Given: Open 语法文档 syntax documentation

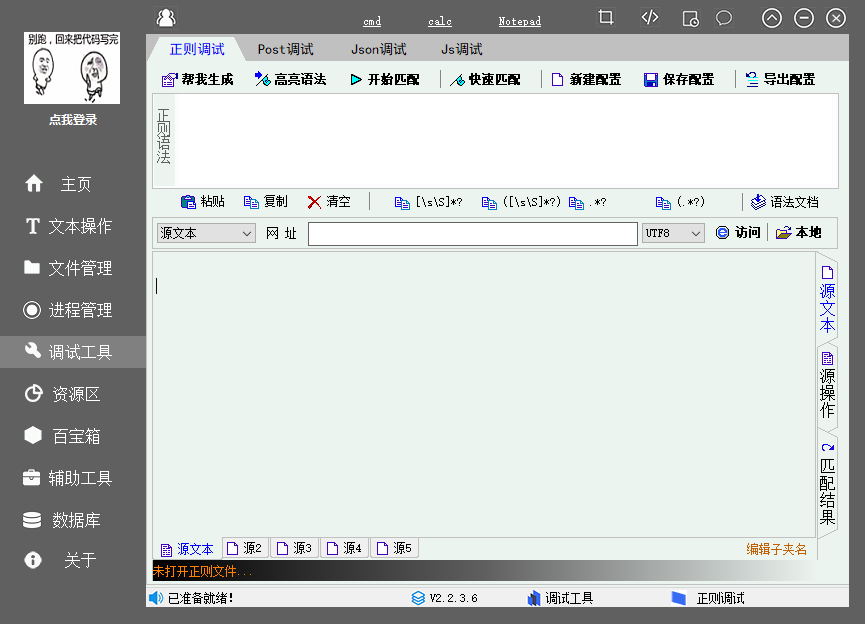Looking at the screenshot, I should coord(785,202).
